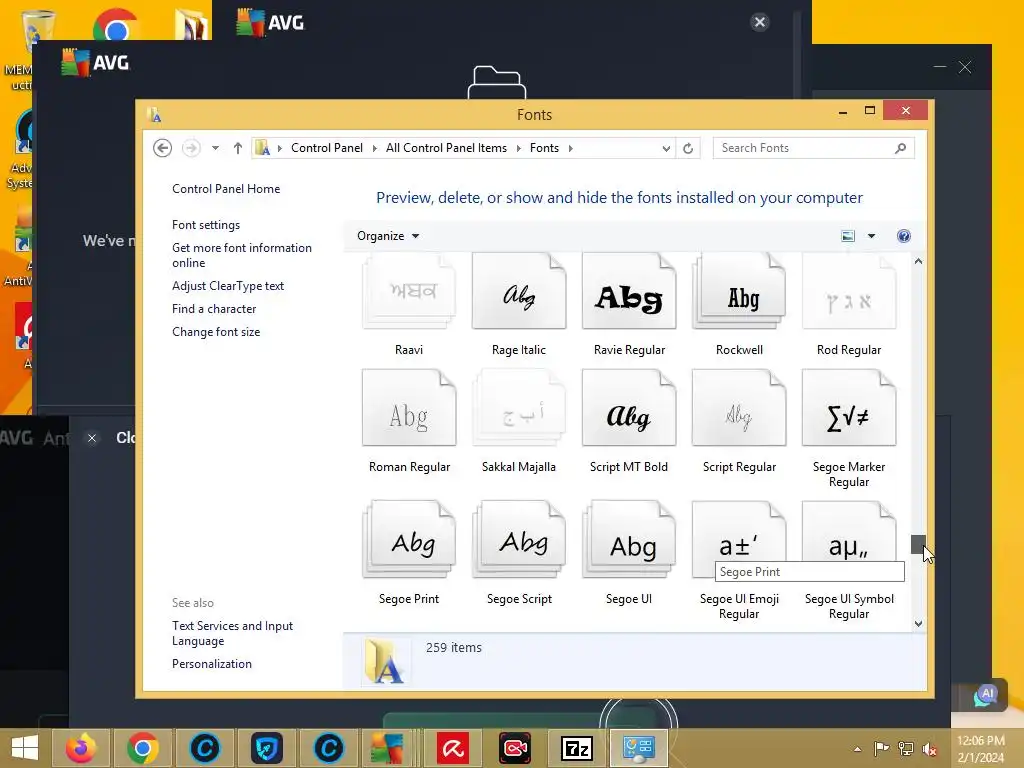
Task: Open the Control Panel taskbar icon
Action: coord(639,748)
